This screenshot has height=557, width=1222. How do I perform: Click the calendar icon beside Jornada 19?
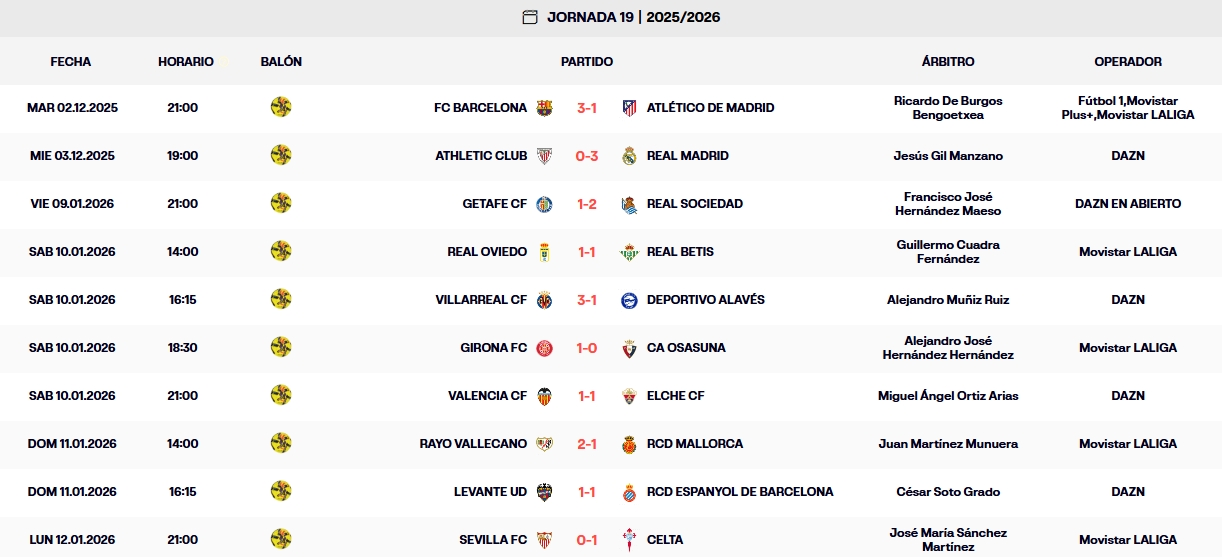[x=530, y=17]
